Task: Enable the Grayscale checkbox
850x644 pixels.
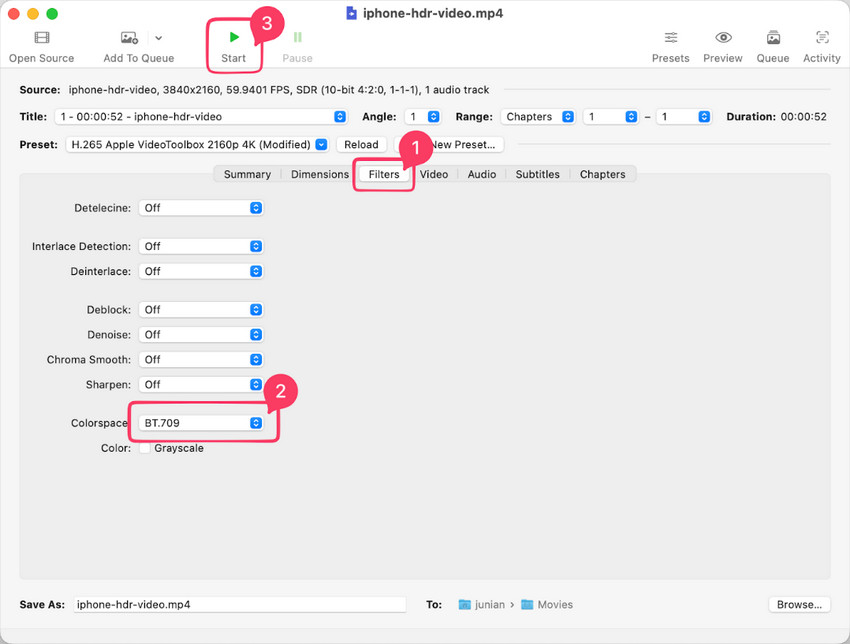Action: tap(145, 448)
